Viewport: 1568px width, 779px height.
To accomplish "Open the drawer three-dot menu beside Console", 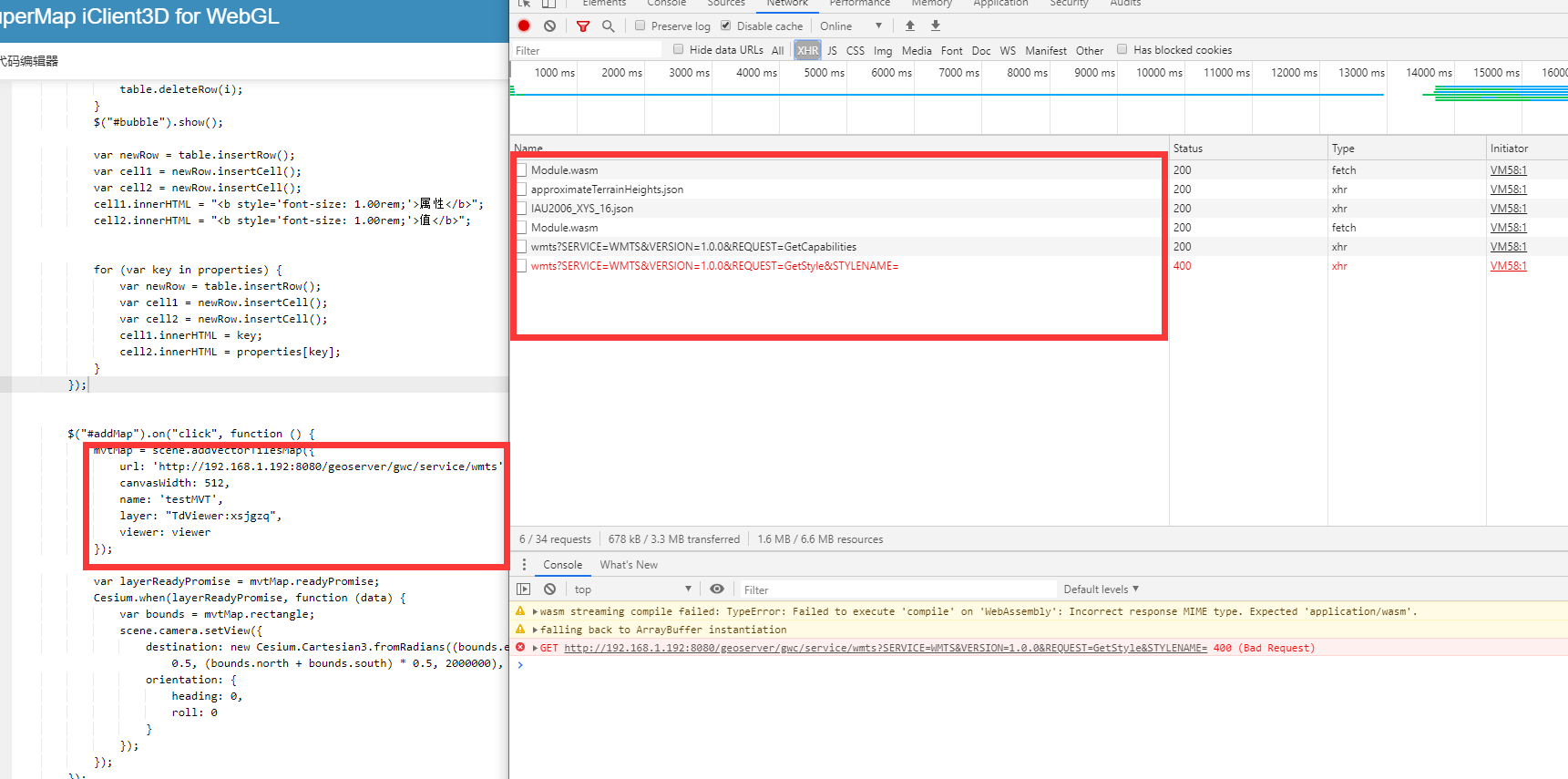I will (x=524, y=565).
